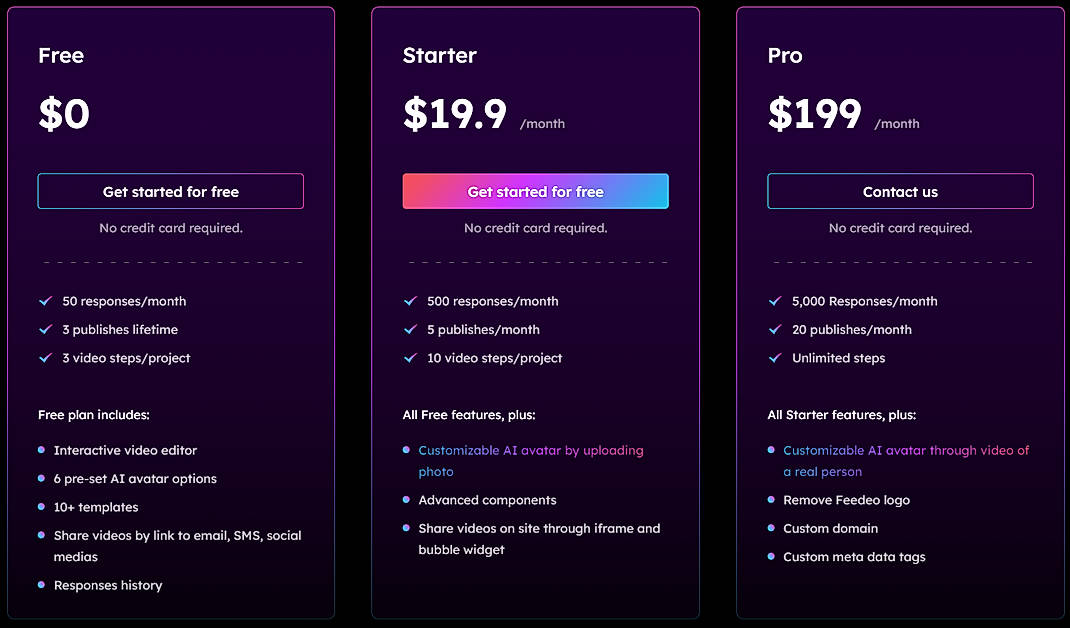Screen dimensions: 1070x628
Task: Click the bullet beside Custom domain
Action: tap(771, 528)
